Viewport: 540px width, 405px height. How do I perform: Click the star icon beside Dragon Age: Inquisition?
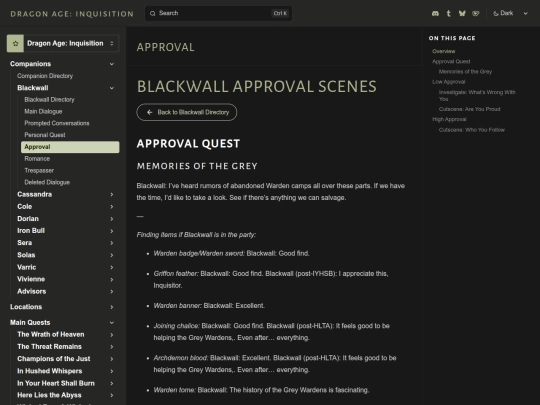click(x=15, y=43)
